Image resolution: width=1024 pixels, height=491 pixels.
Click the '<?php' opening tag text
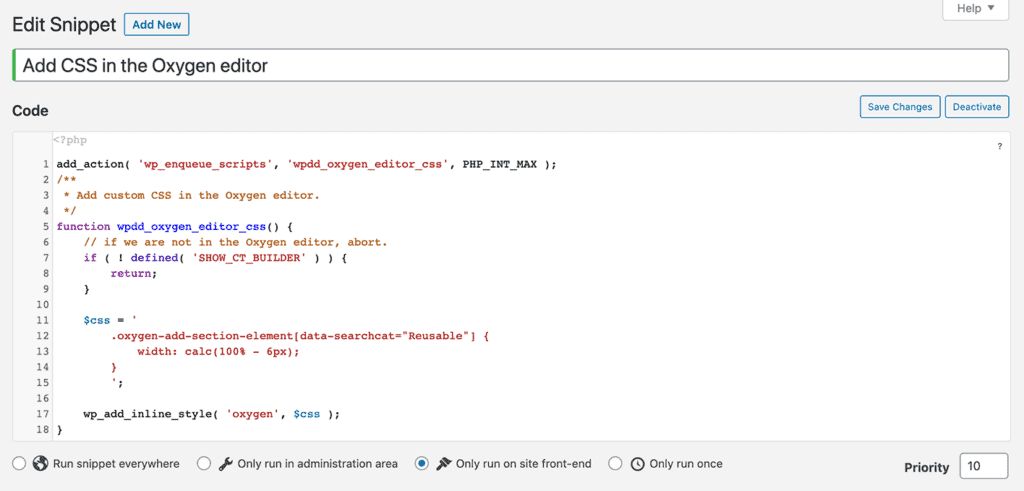coord(70,140)
